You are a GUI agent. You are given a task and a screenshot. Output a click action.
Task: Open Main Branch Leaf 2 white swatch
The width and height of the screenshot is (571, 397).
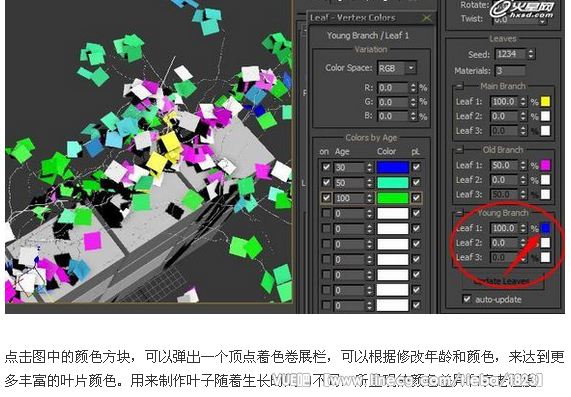pos(545,116)
